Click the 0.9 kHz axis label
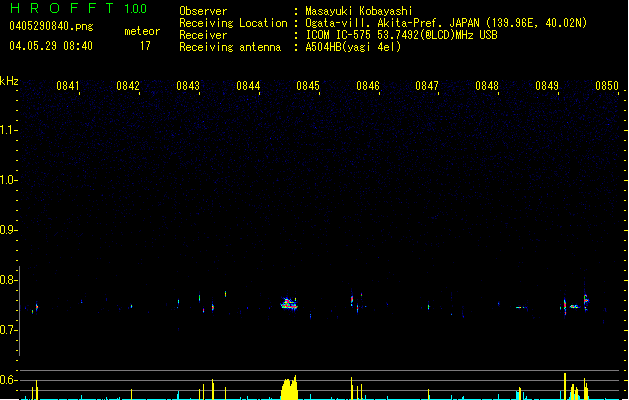Screen dimensions: 629x400 (x=8, y=229)
